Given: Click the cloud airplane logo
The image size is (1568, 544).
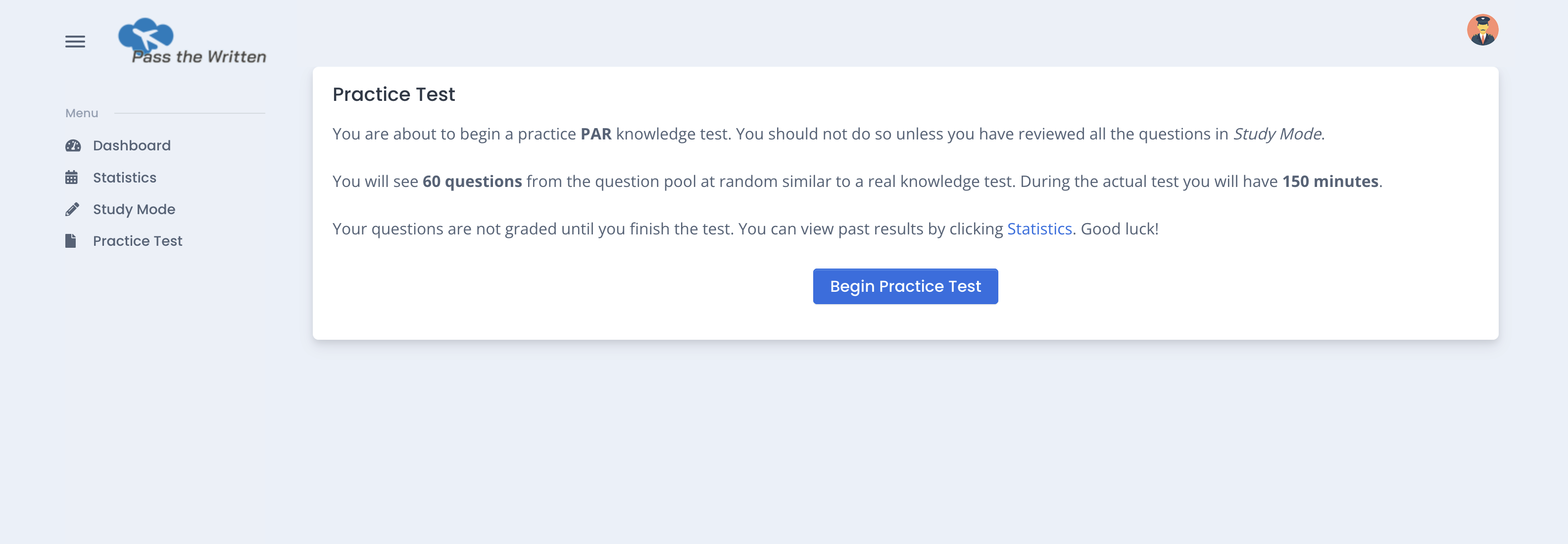Looking at the screenshot, I should (146, 35).
